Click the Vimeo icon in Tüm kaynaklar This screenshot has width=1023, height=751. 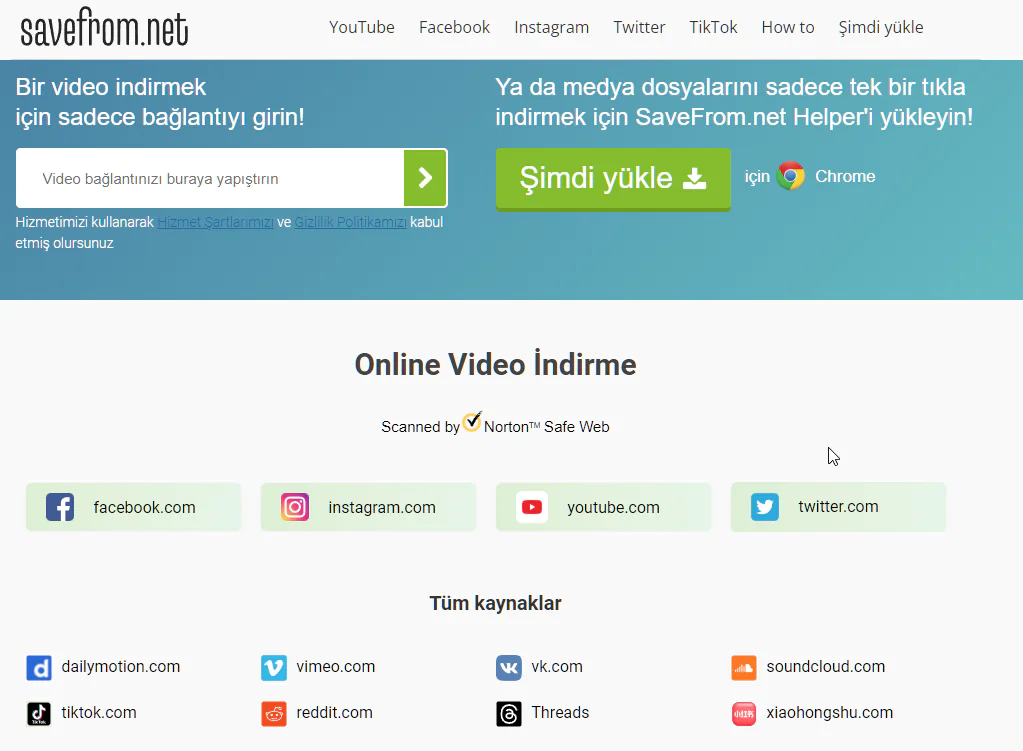(273, 667)
